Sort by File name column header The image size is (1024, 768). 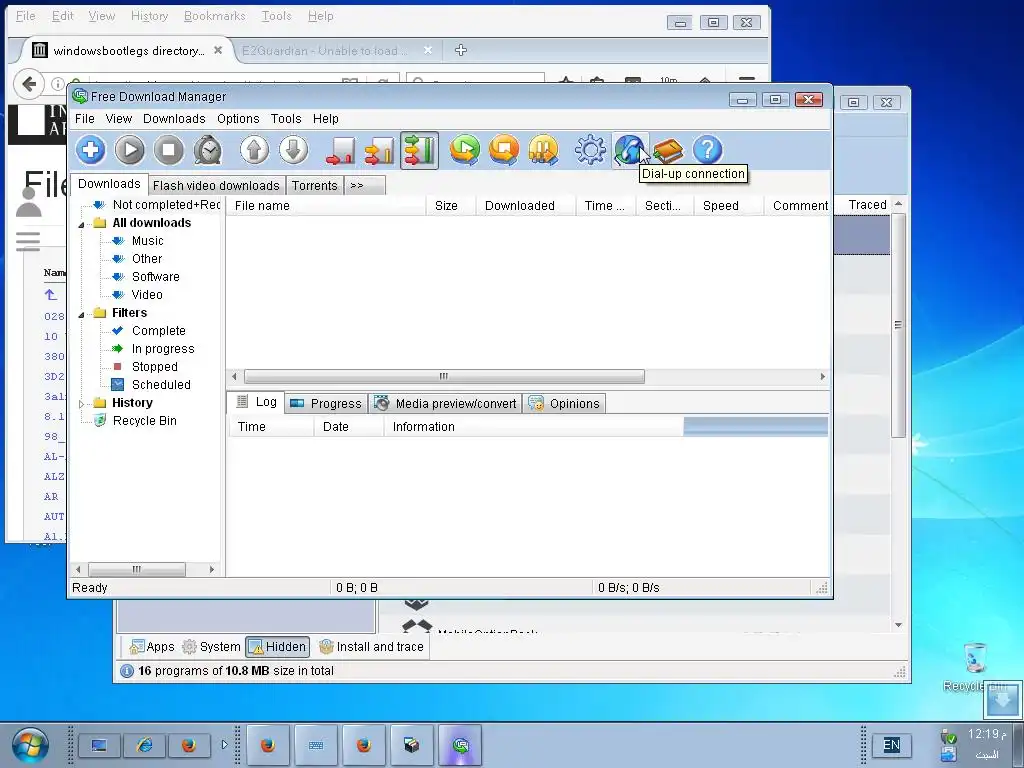327,206
